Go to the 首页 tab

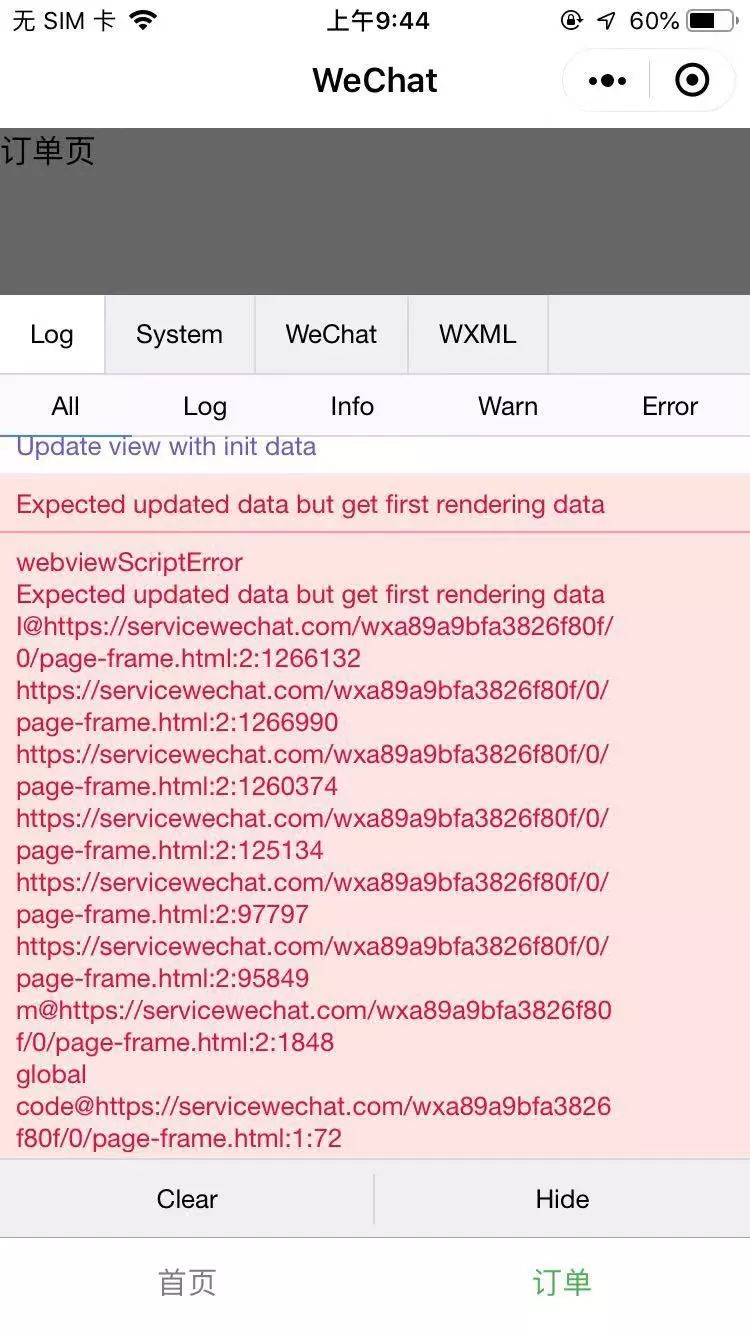click(x=187, y=1283)
